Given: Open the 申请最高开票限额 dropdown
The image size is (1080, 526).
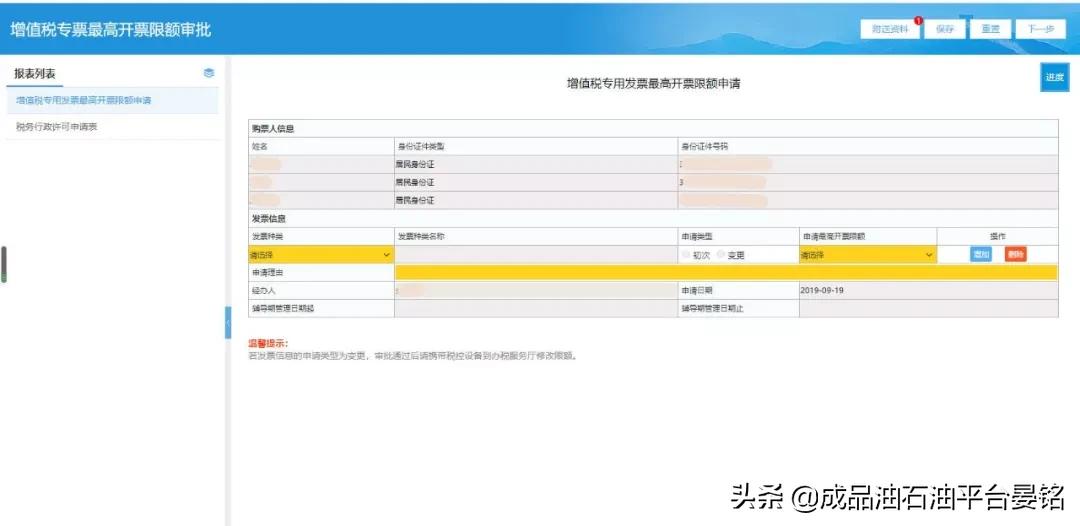Looking at the screenshot, I should tap(868, 255).
